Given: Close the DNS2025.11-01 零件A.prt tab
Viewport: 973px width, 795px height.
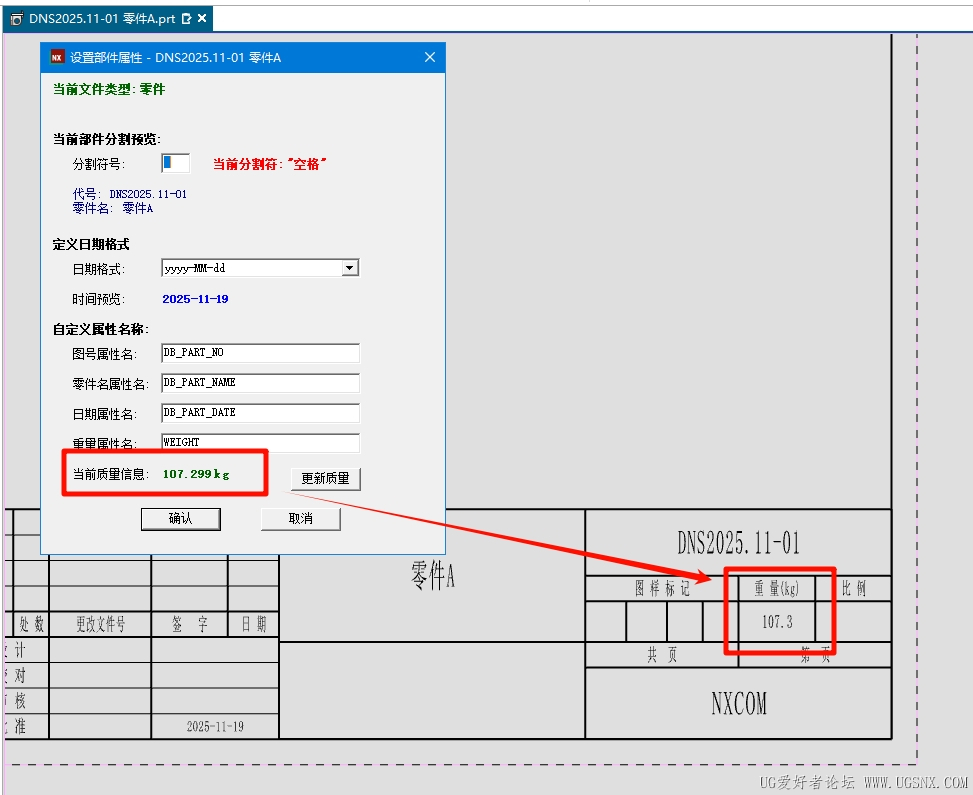Looking at the screenshot, I should [202, 19].
